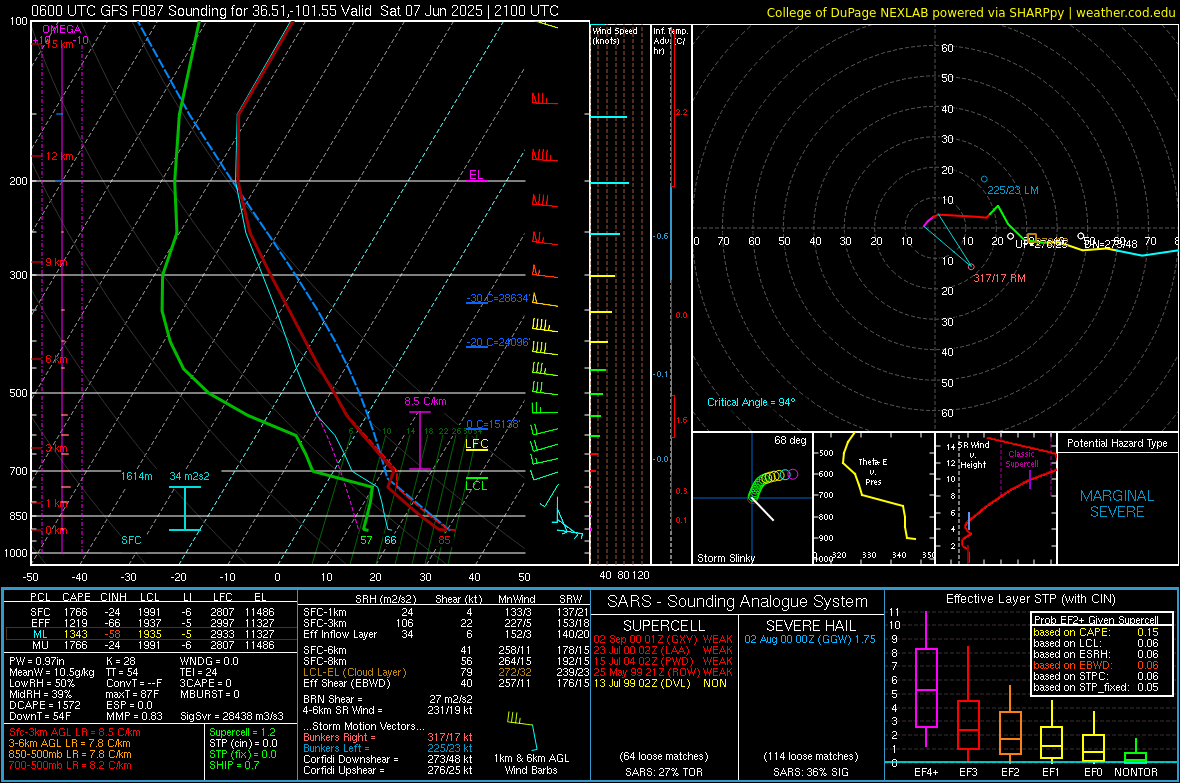Click the Wind Speed (knots) panel header
Viewport: 1180px width, 783px height.
tap(615, 35)
